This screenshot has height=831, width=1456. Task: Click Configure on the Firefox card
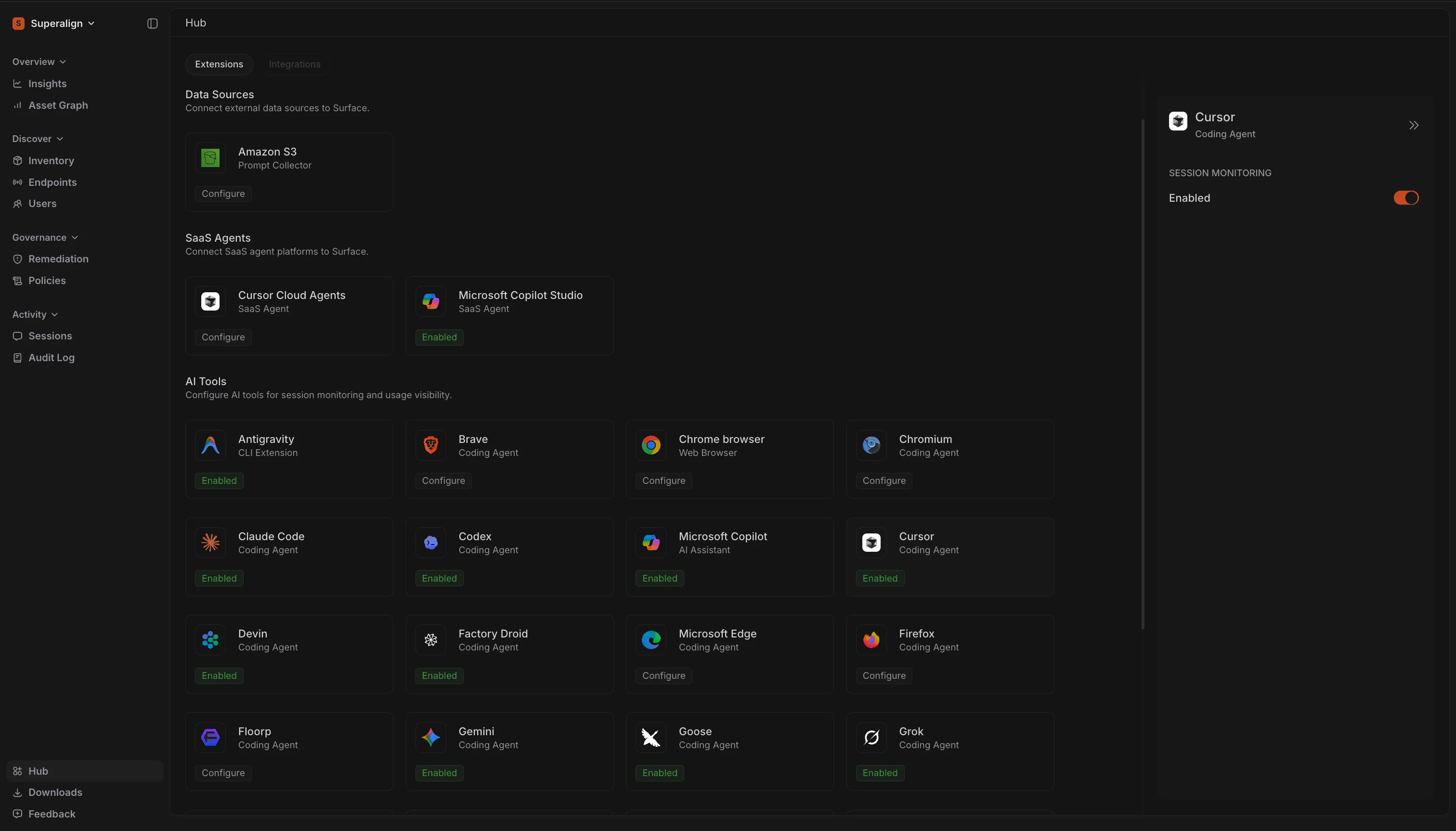coord(884,676)
